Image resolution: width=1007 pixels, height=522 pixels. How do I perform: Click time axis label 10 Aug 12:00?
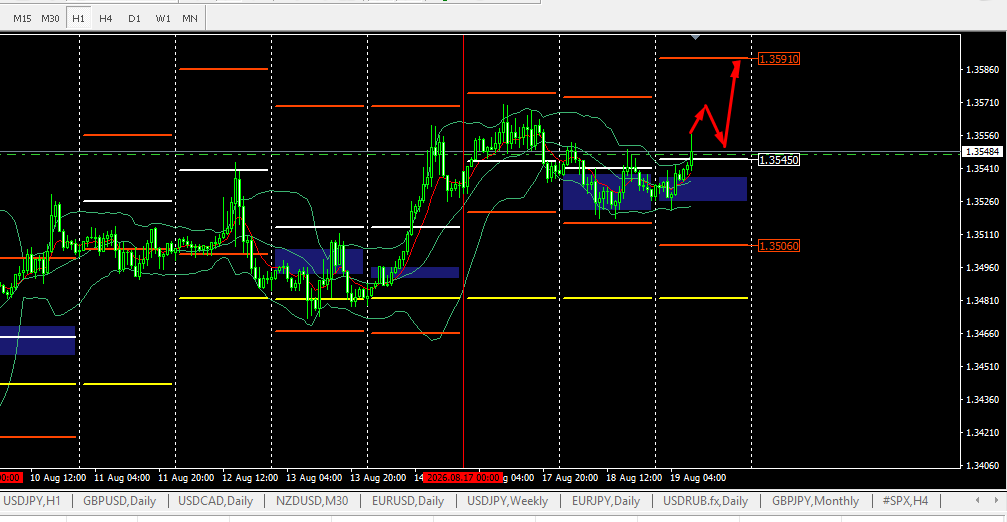[x=58, y=478]
